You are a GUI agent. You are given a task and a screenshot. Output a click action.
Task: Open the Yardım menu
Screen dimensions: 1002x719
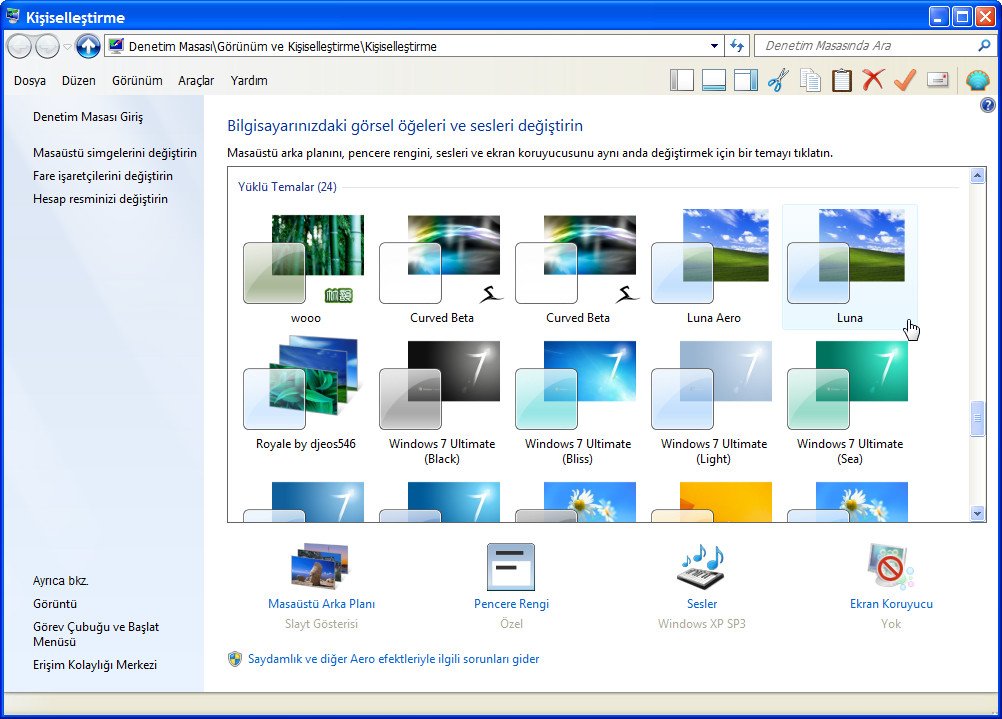point(249,81)
